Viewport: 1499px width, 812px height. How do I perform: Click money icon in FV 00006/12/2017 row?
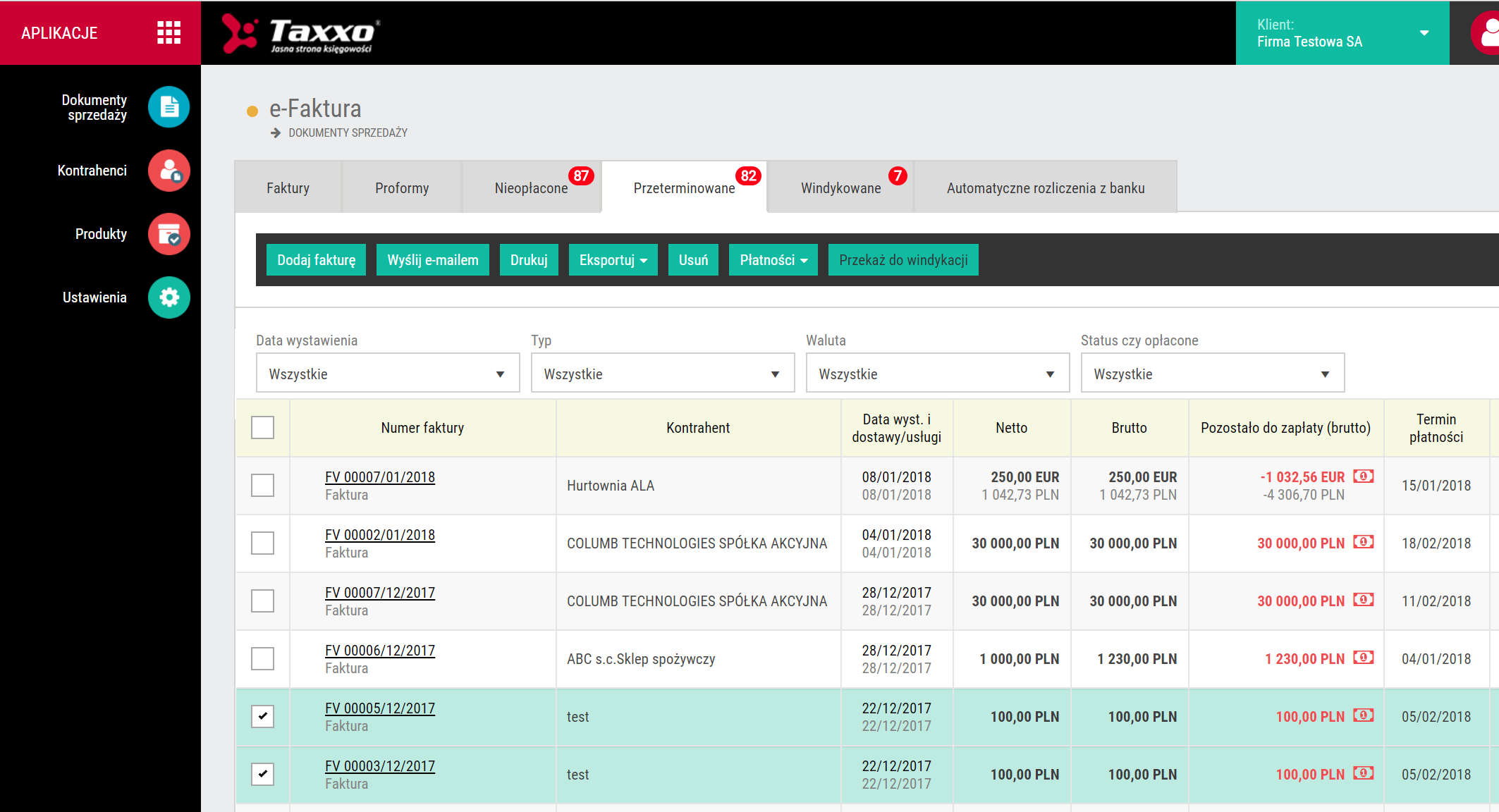pyautogui.click(x=1363, y=658)
